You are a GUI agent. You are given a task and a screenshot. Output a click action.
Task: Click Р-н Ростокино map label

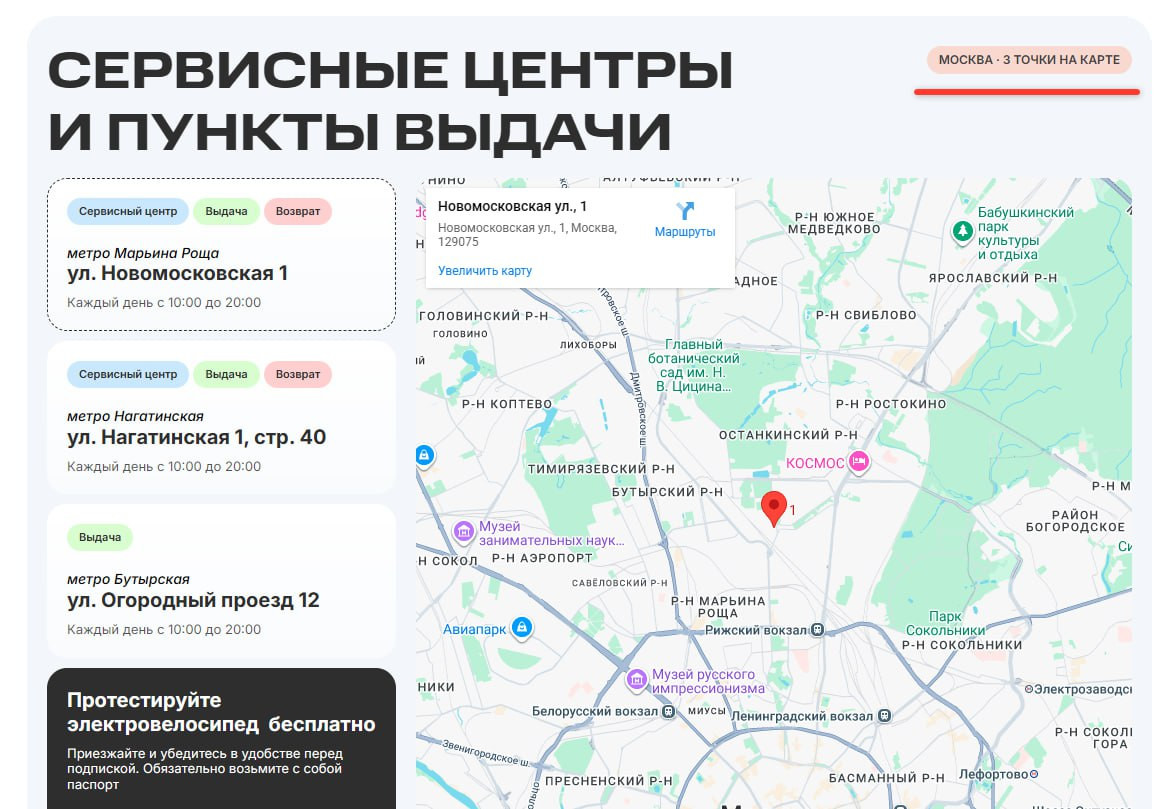pyautogui.click(x=891, y=403)
